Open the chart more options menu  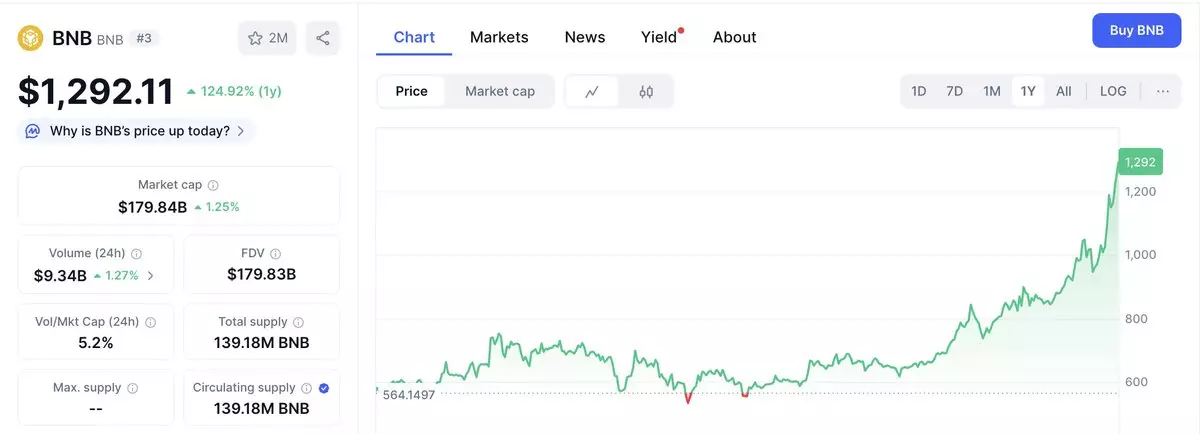tap(1163, 91)
